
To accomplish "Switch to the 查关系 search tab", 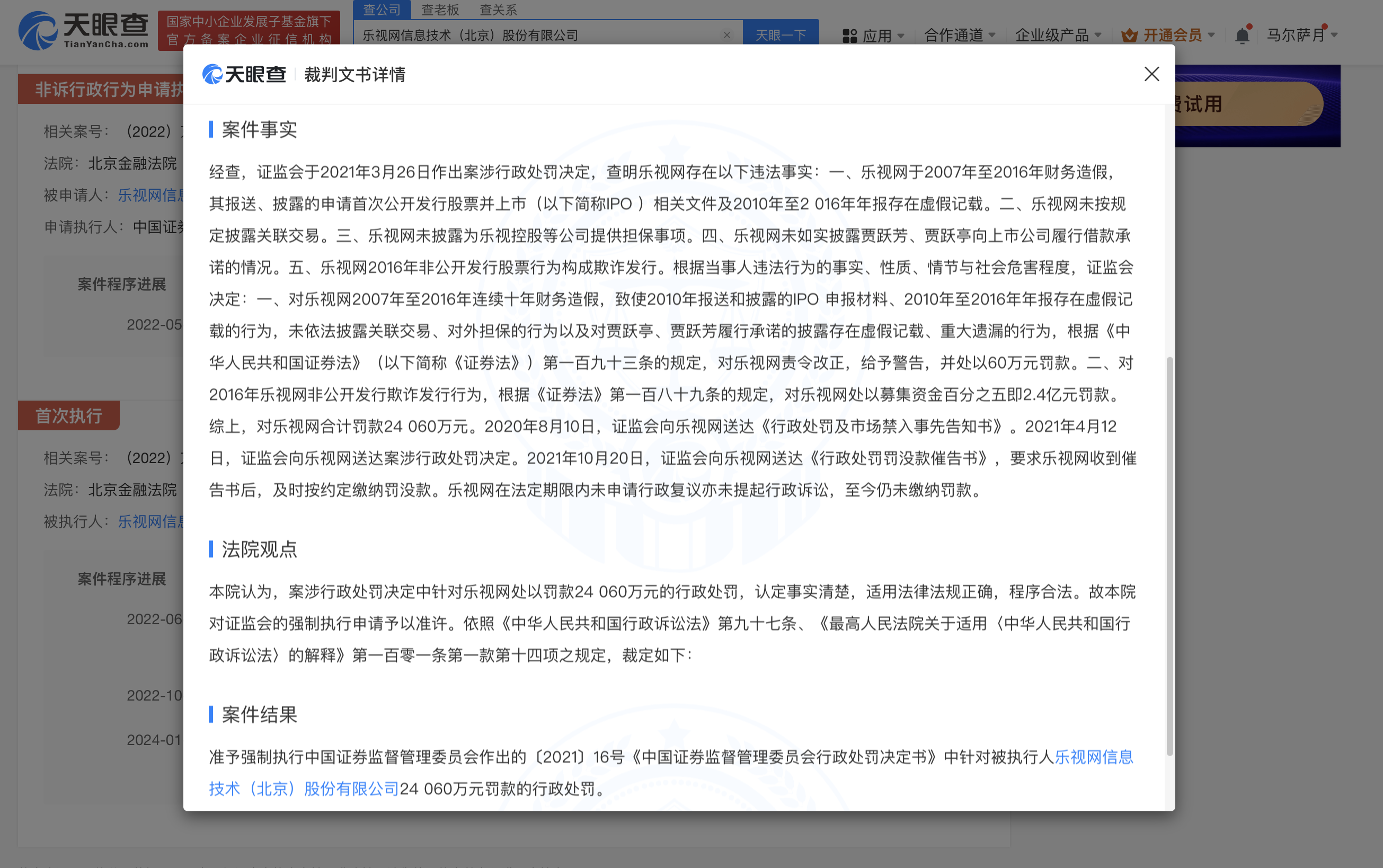I will (498, 10).
